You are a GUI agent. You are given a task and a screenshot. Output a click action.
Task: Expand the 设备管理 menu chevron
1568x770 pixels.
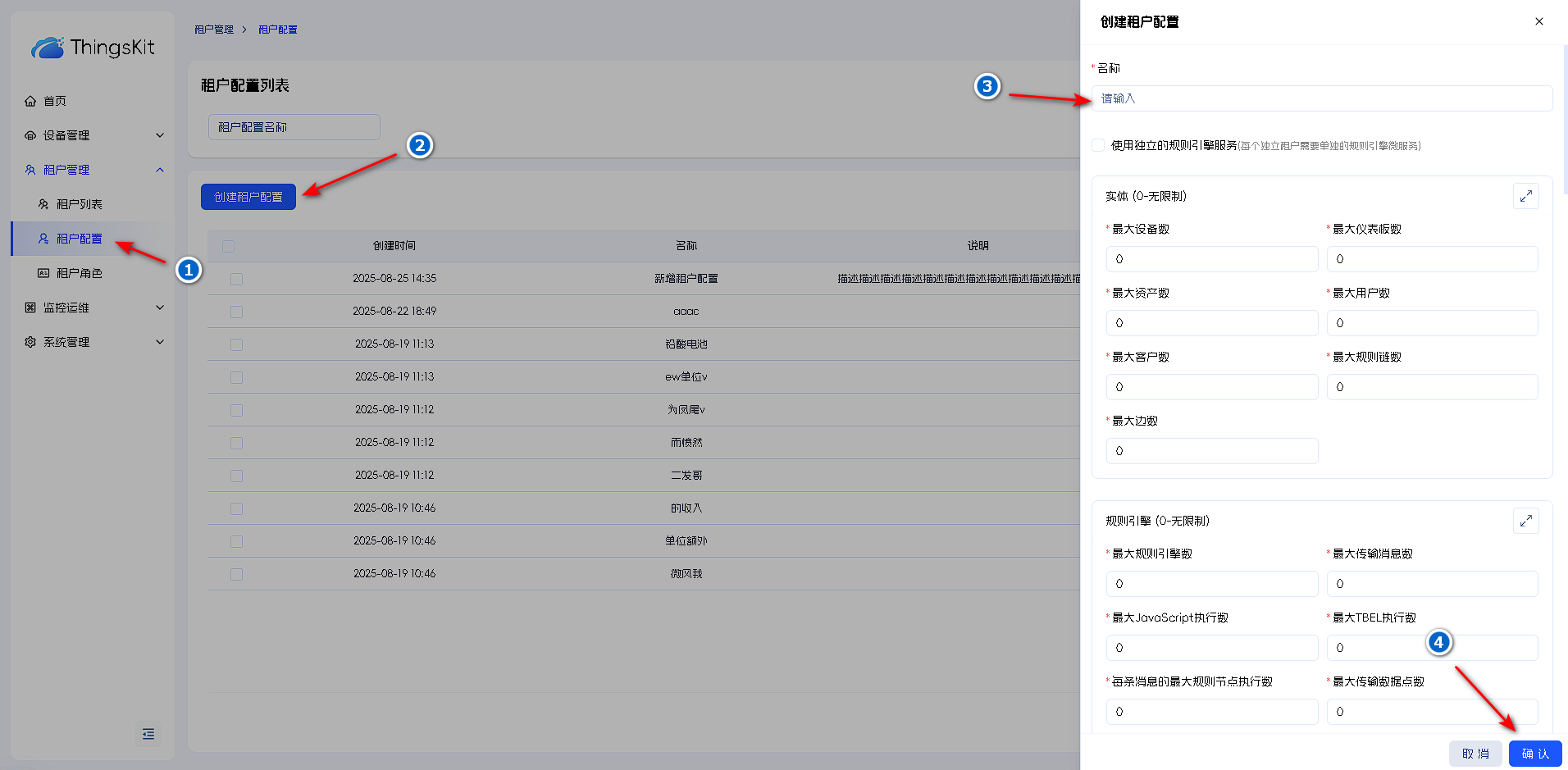[x=160, y=135]
